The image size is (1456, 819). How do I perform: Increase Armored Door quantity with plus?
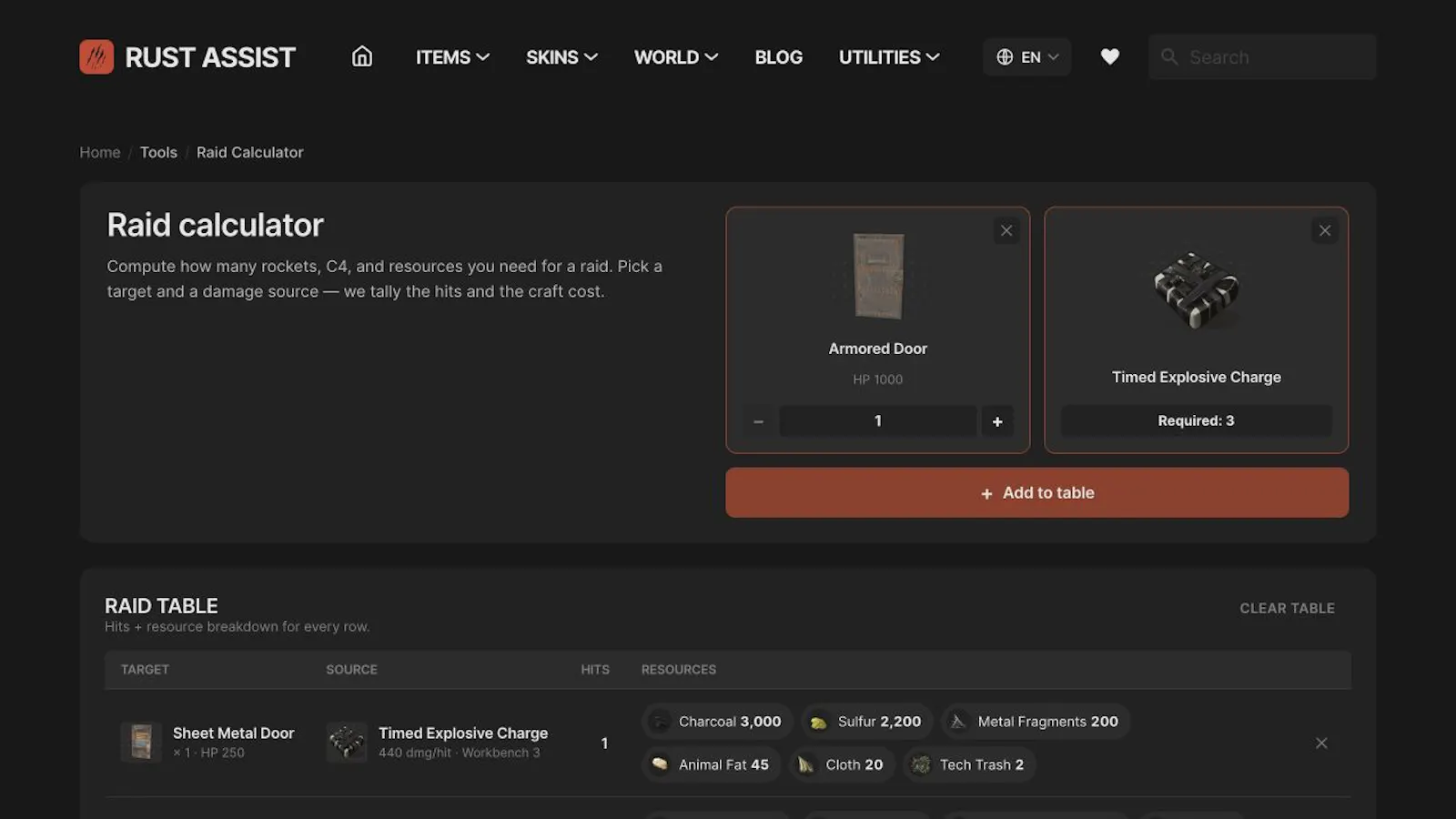tap(997, 421)
